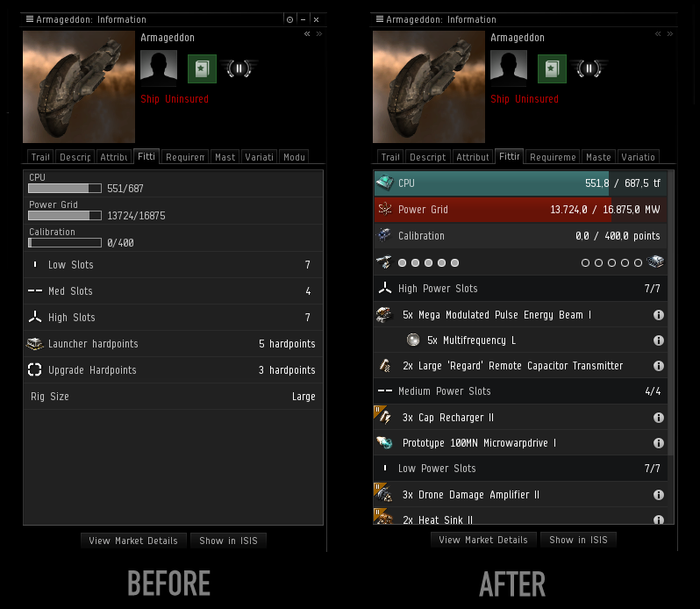700x609 pixels.
Task: Collapse the High Power Slots section
Action: 521,288
